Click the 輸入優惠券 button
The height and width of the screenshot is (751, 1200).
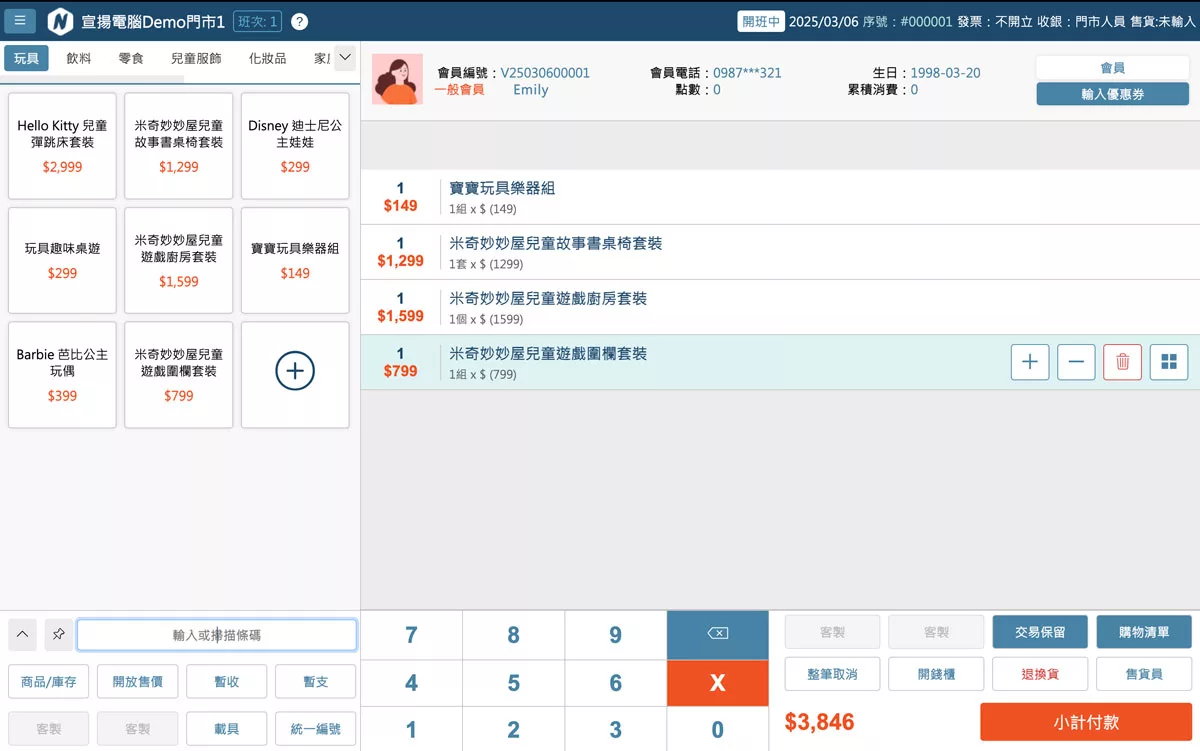click(1112, 94)
